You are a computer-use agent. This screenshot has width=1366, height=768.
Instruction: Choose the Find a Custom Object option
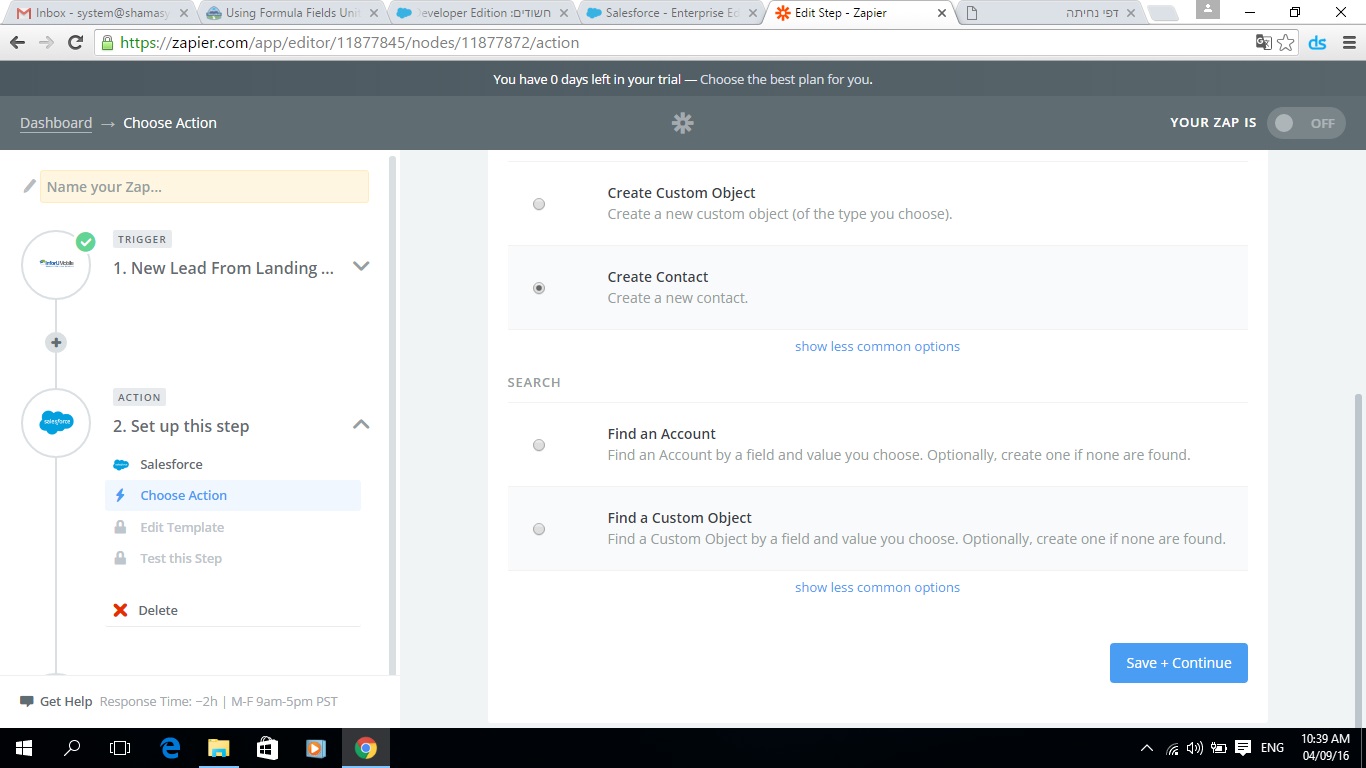(539, 529)
